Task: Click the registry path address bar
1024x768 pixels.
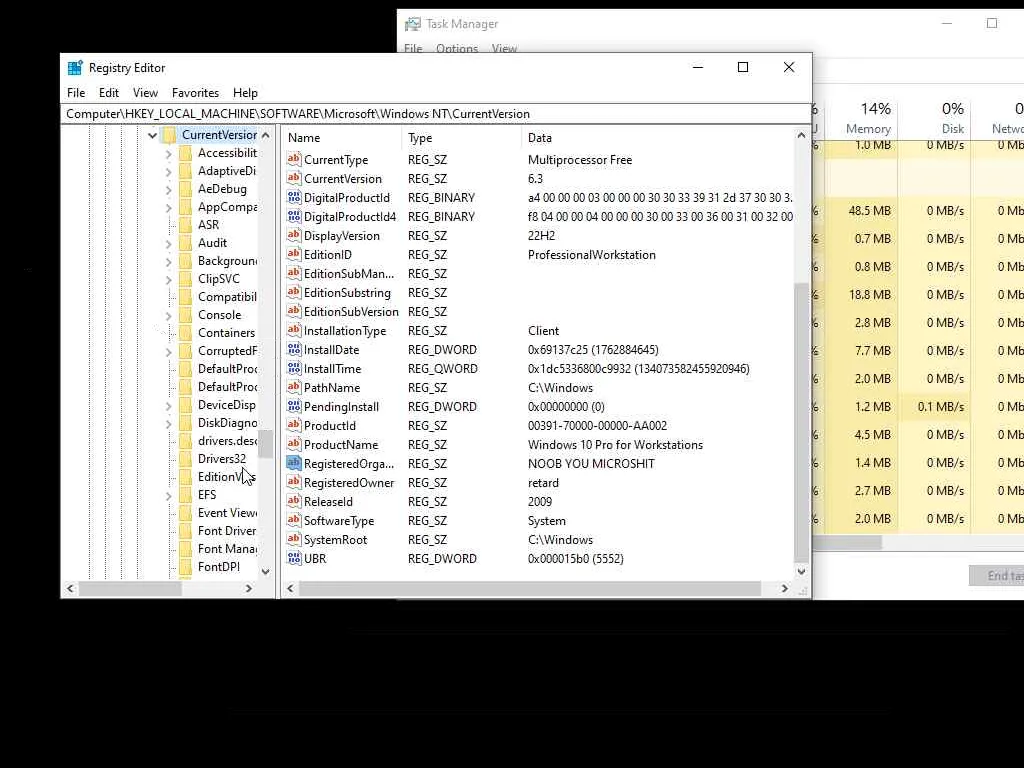Action: (436, 114)
